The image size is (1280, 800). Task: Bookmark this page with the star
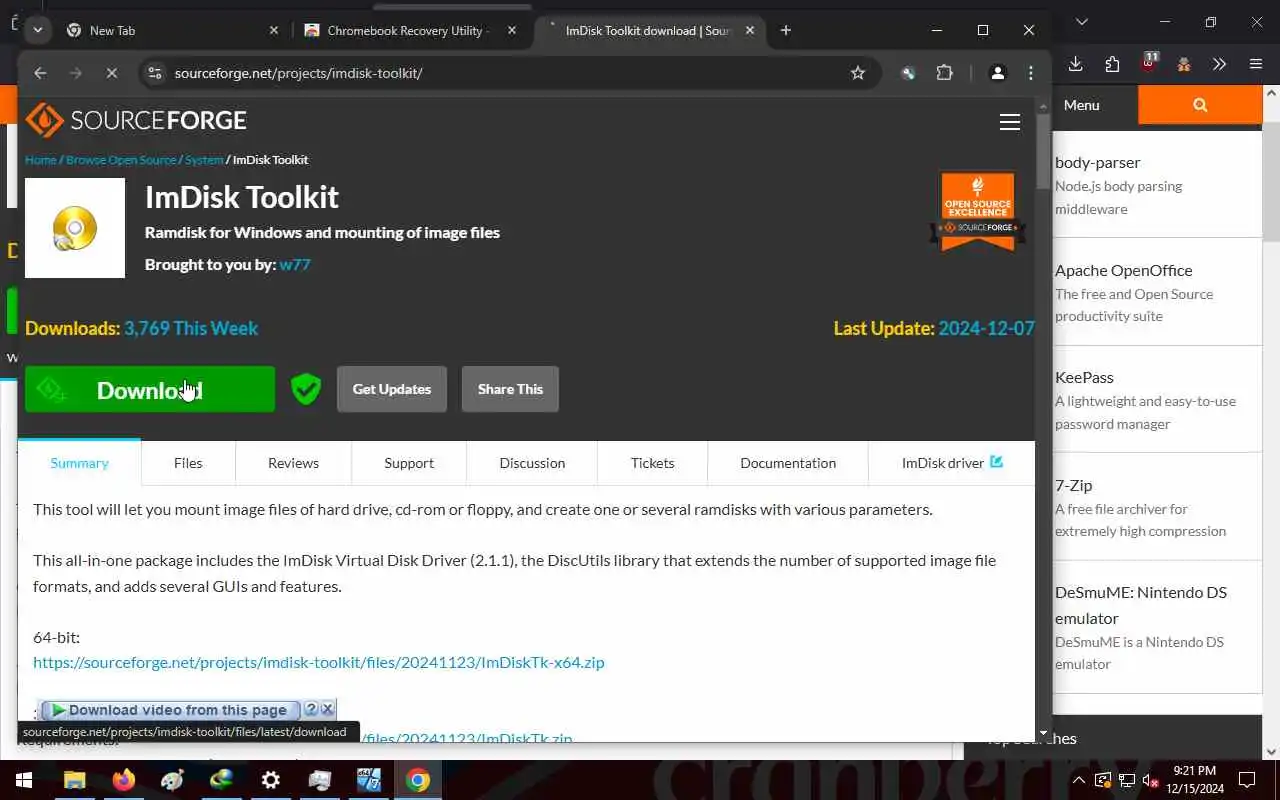[858, 73]
